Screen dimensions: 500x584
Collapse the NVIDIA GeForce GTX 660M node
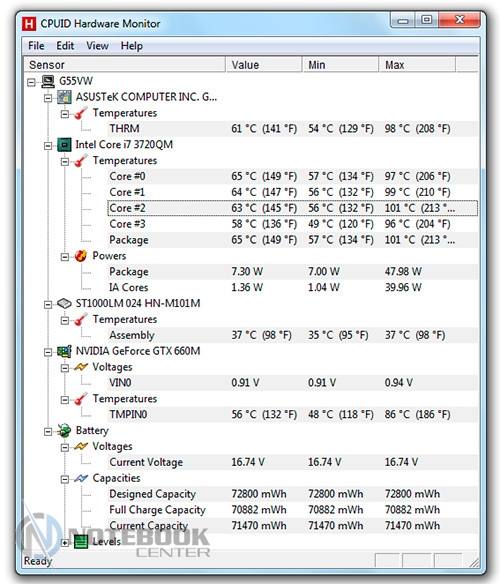coord(48,352)
